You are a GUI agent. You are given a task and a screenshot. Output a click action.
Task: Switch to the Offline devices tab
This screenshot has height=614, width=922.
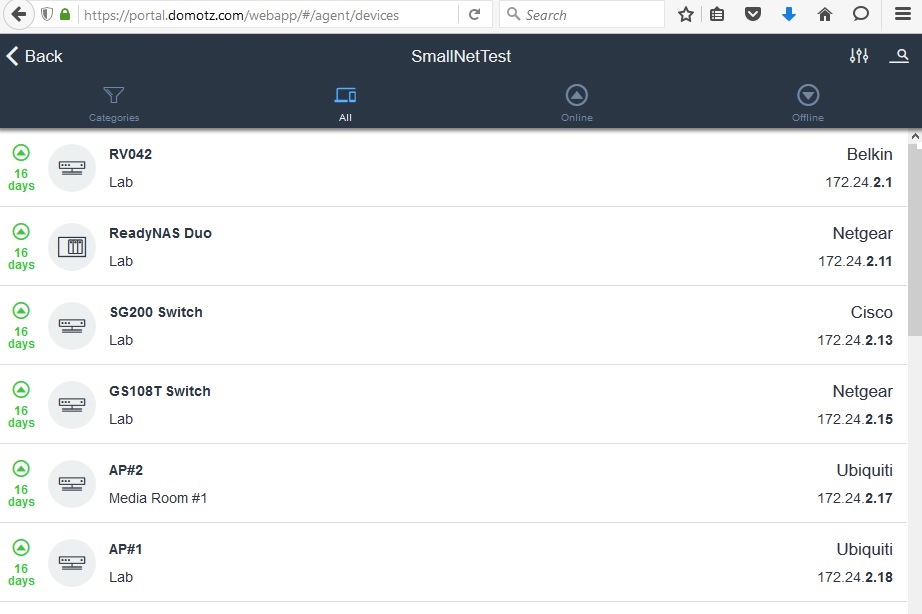click(x=808, y=104)
